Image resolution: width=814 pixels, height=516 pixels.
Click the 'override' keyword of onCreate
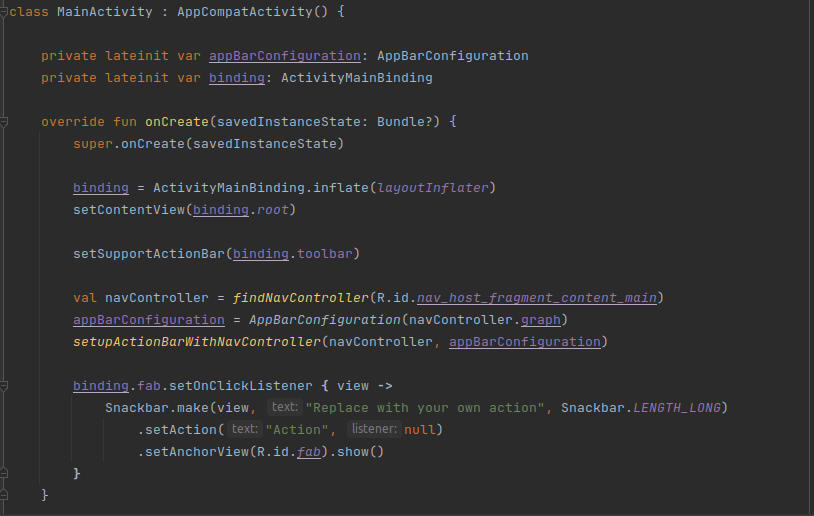click(73, 122)
